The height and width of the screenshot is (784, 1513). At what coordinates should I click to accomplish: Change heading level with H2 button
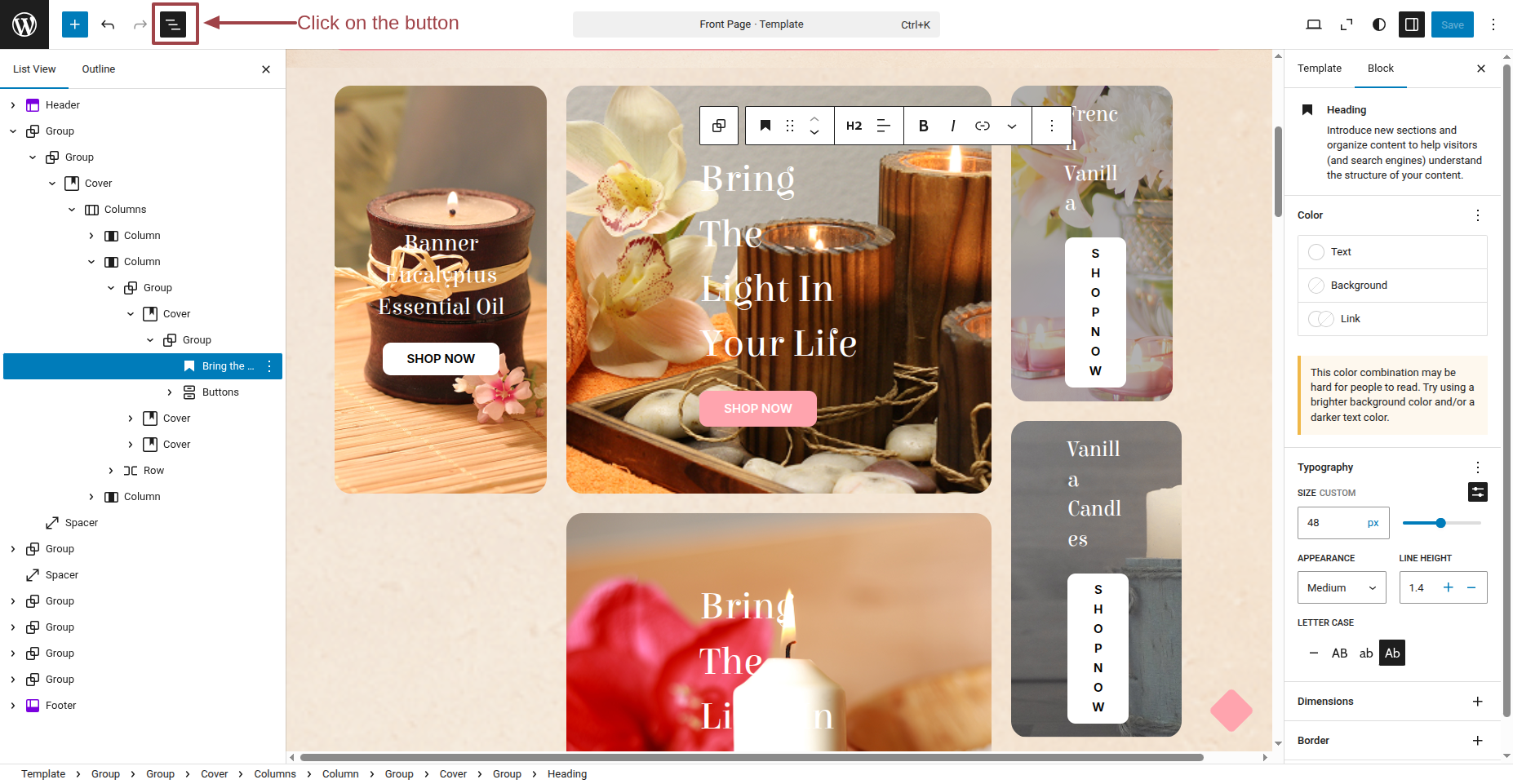(854, 126)
